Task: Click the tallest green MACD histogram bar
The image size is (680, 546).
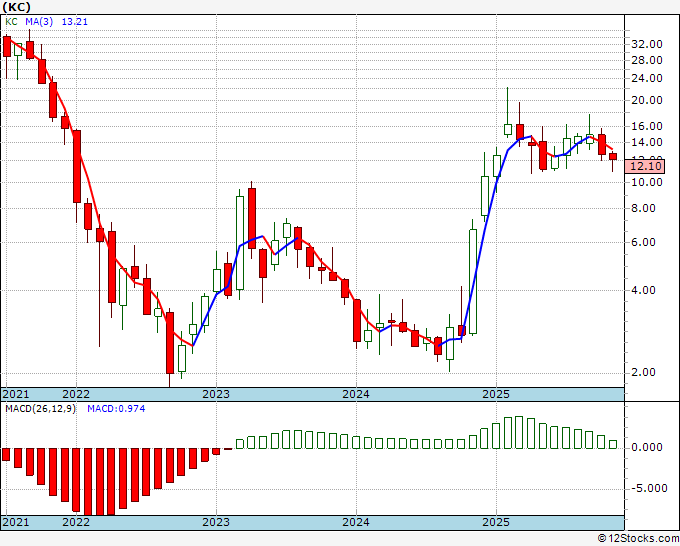Action: (x=519, y=432)
